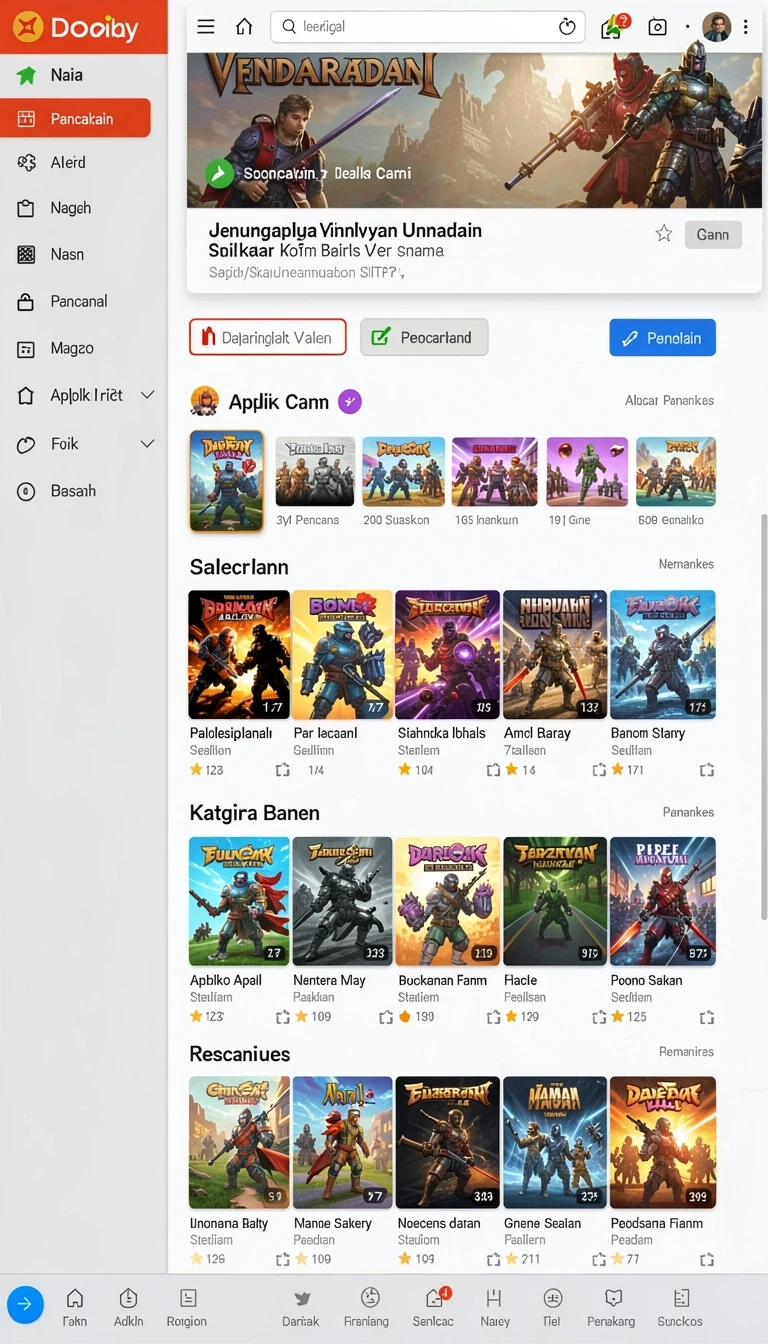
Task: Switch to the Adkln bottom tab
Action: (128, 1307)
